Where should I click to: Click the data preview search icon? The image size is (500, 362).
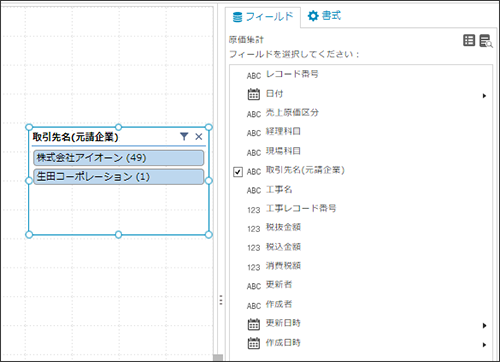[x=486, y=41]
